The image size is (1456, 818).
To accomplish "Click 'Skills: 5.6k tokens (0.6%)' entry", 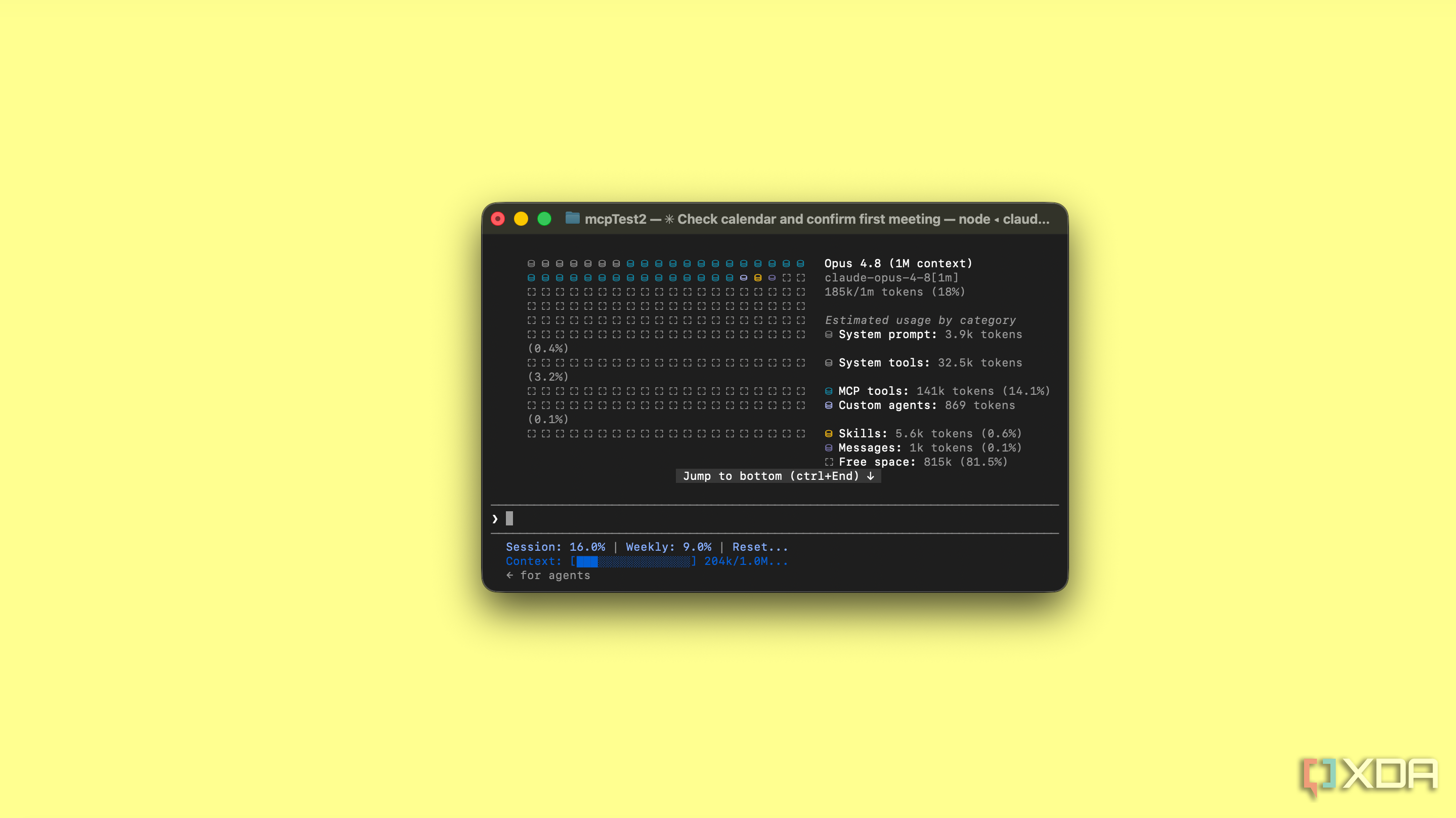I will click(930, 433).
